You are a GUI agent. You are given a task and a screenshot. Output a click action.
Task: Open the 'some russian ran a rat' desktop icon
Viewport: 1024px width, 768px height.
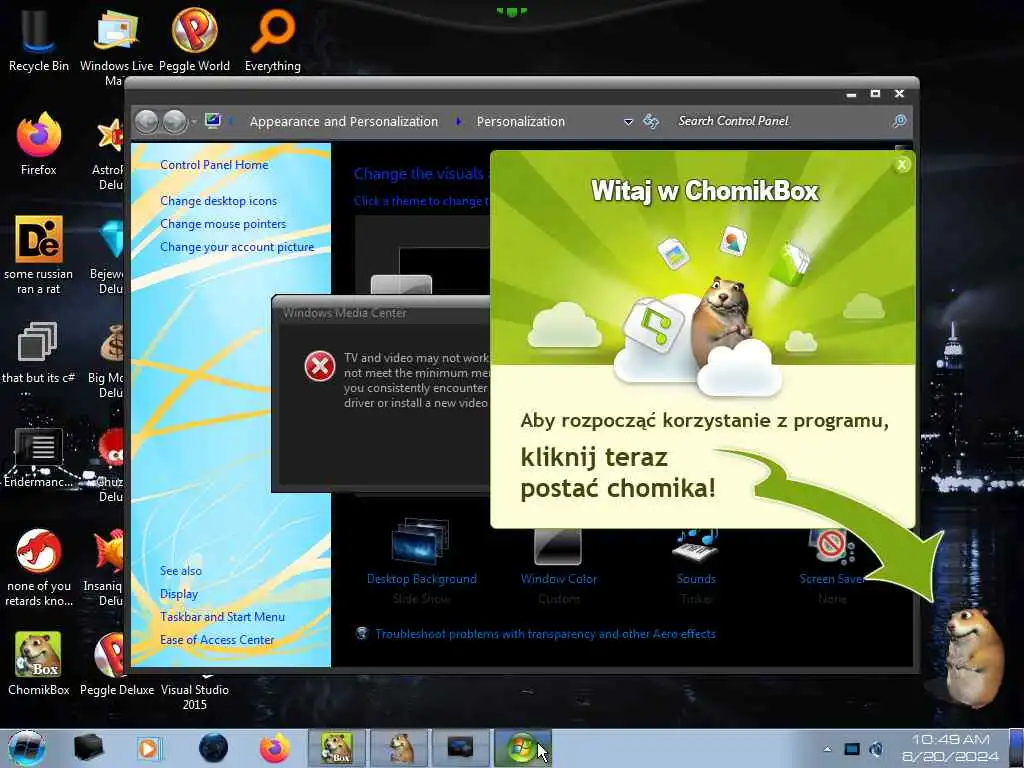point(38,255)
